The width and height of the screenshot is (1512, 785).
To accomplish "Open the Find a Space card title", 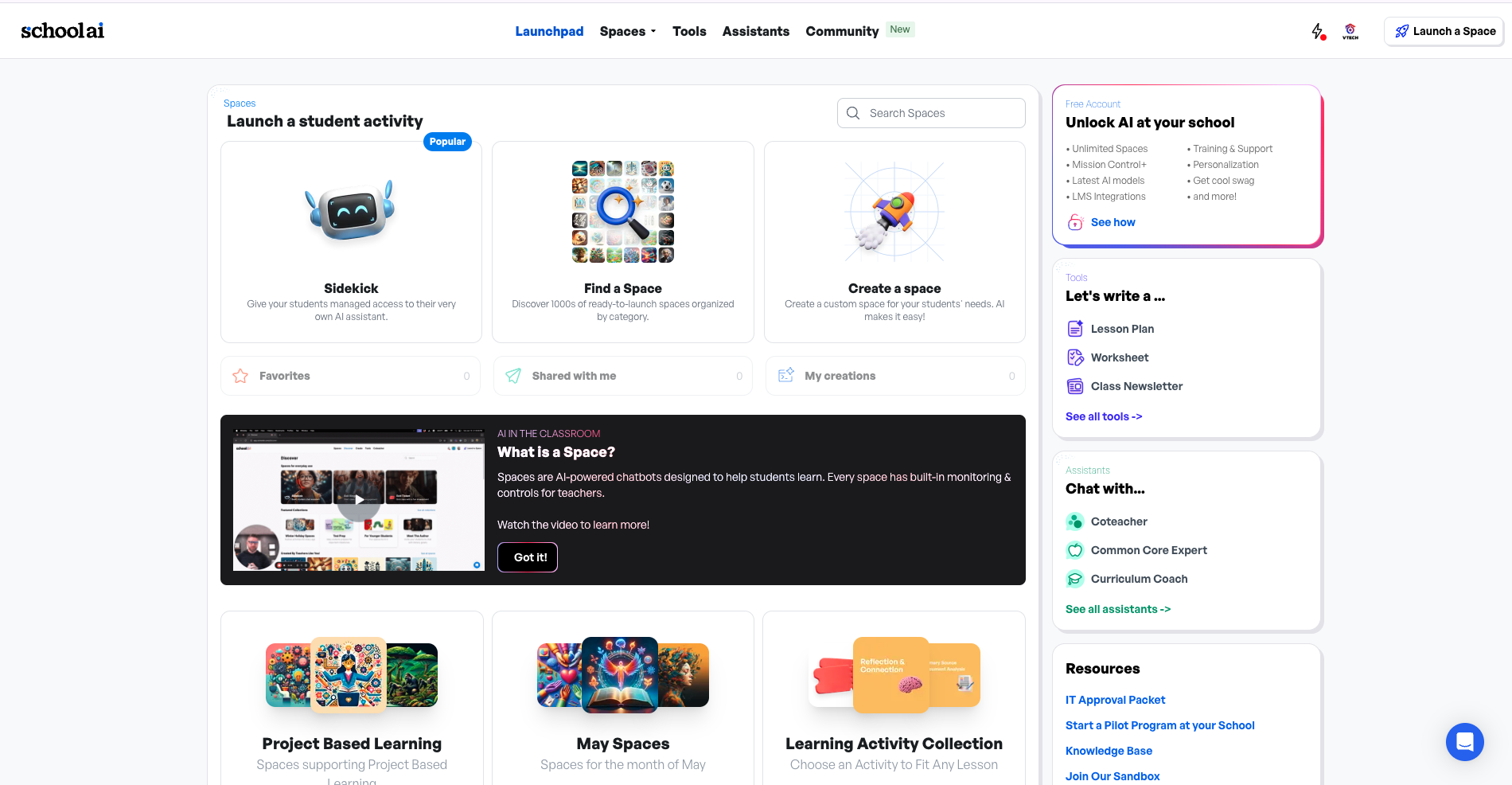I will click(623, 288).
